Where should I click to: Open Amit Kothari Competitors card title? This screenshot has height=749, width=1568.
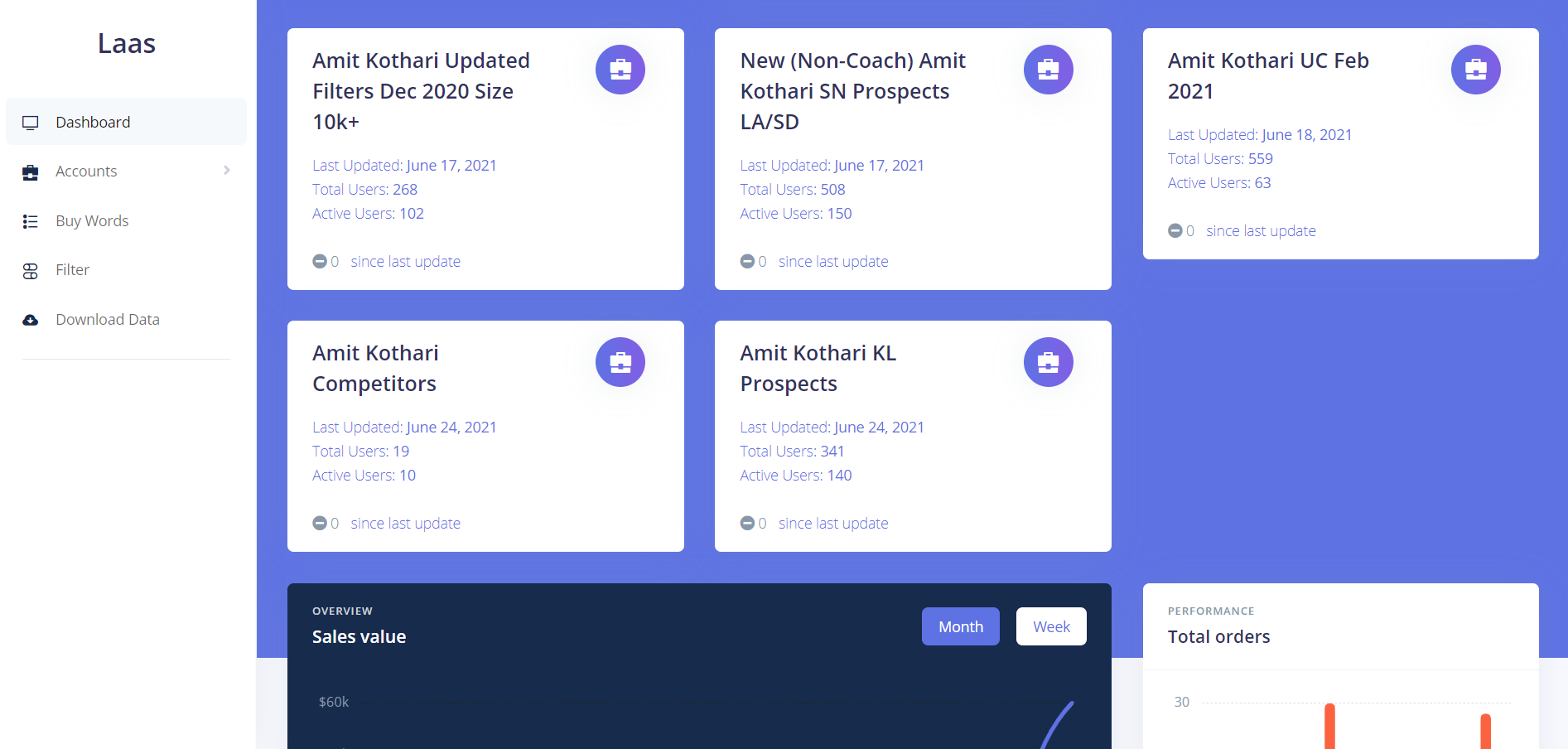[375, 368]
